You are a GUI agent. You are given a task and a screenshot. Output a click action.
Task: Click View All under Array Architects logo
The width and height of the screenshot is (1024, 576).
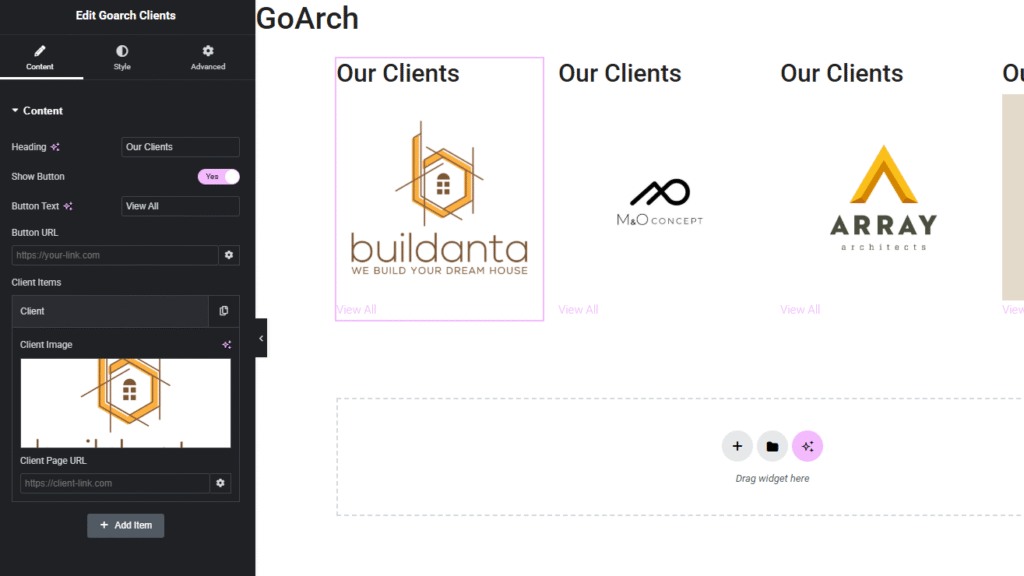(800, 310)
